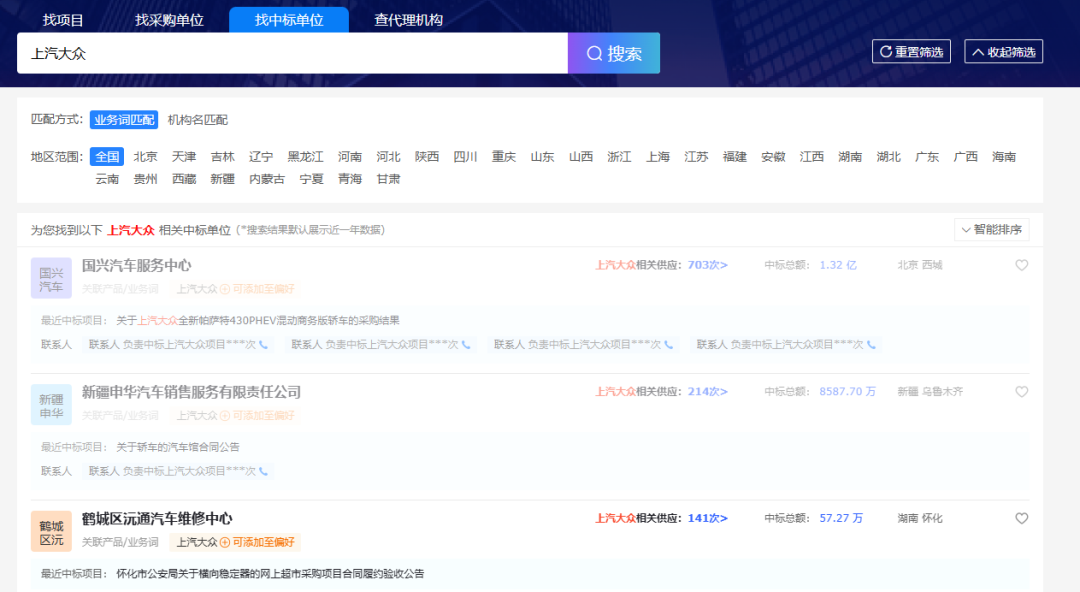
Task: Filter region by 青海
Action: coord(350,179)
